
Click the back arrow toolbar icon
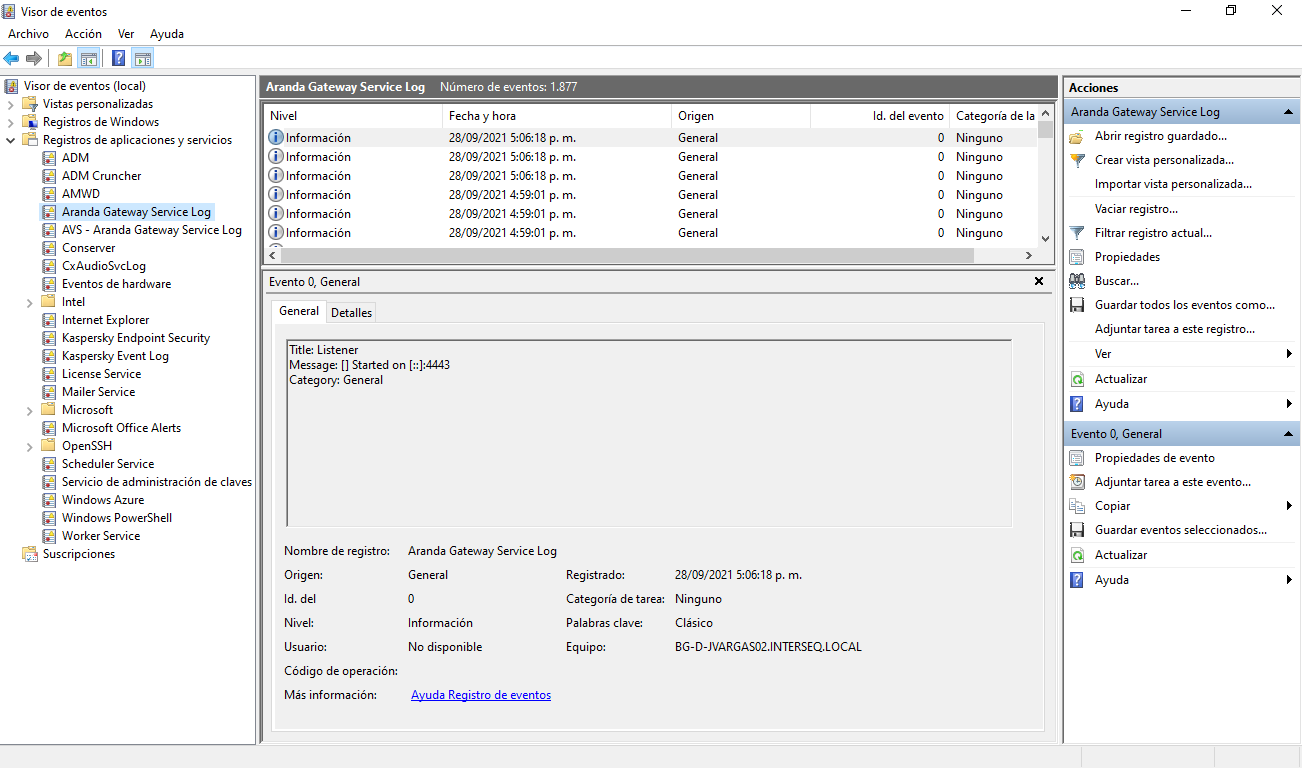12,59
